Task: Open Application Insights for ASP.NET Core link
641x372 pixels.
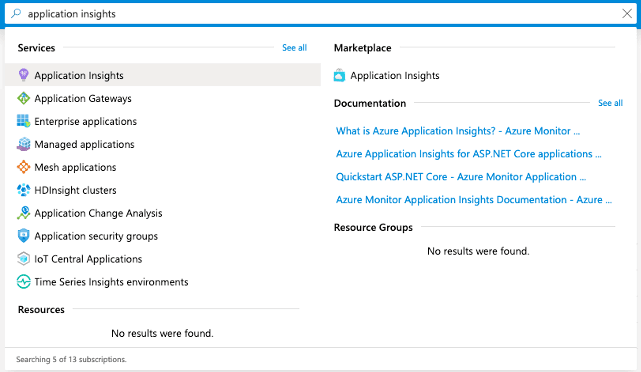Action: coord(468,154)
